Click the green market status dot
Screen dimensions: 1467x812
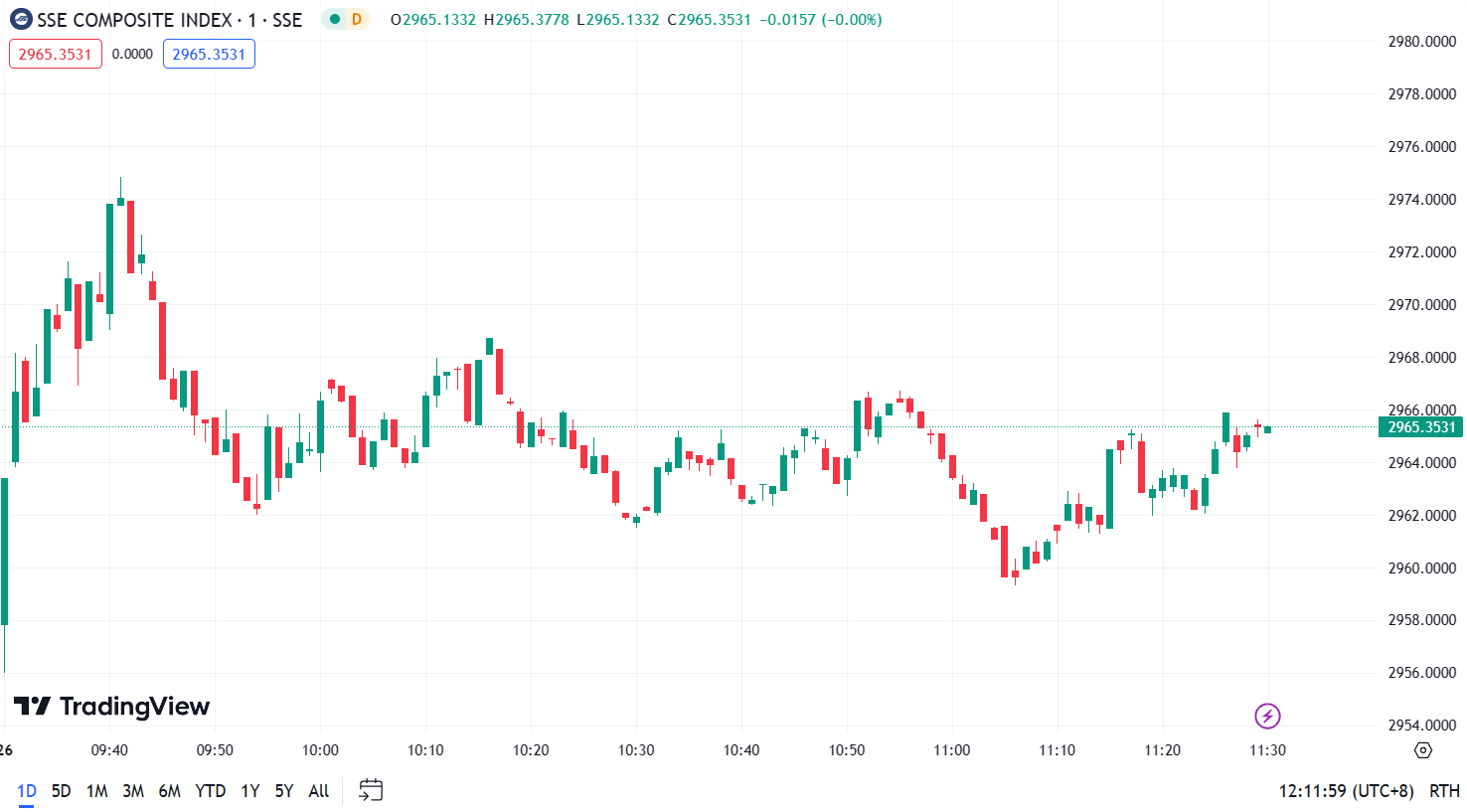click(x=335, y=20)
